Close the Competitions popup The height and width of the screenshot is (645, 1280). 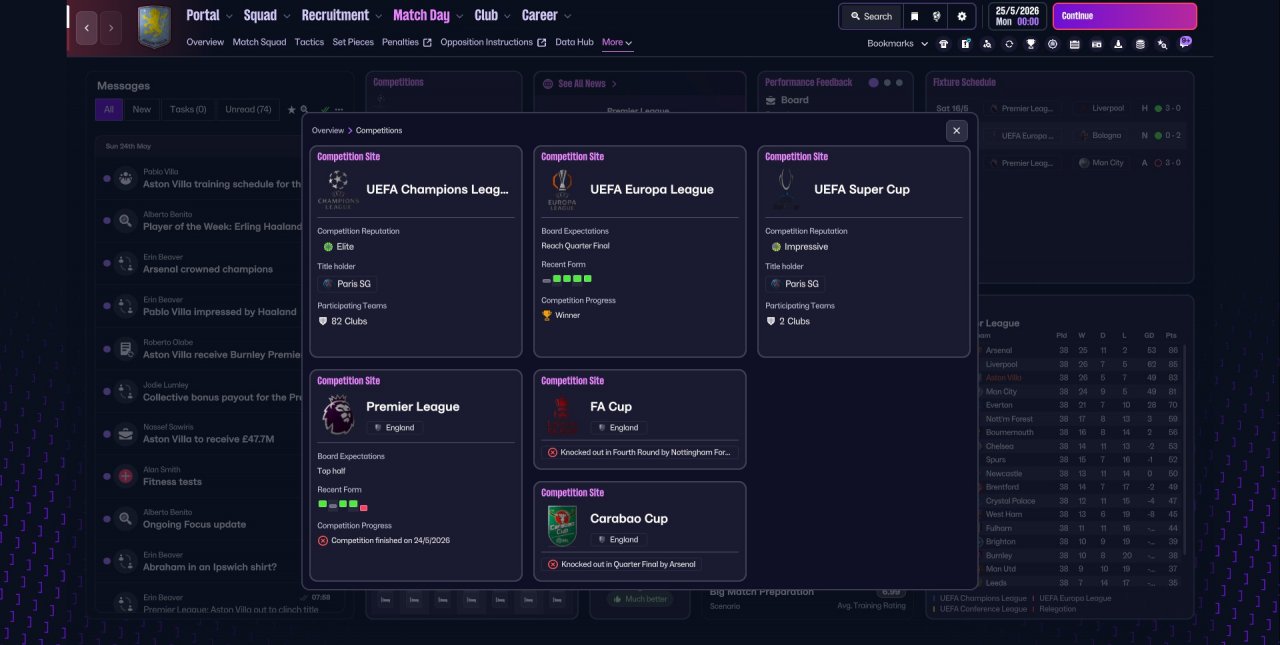click(x=957, y=131)
